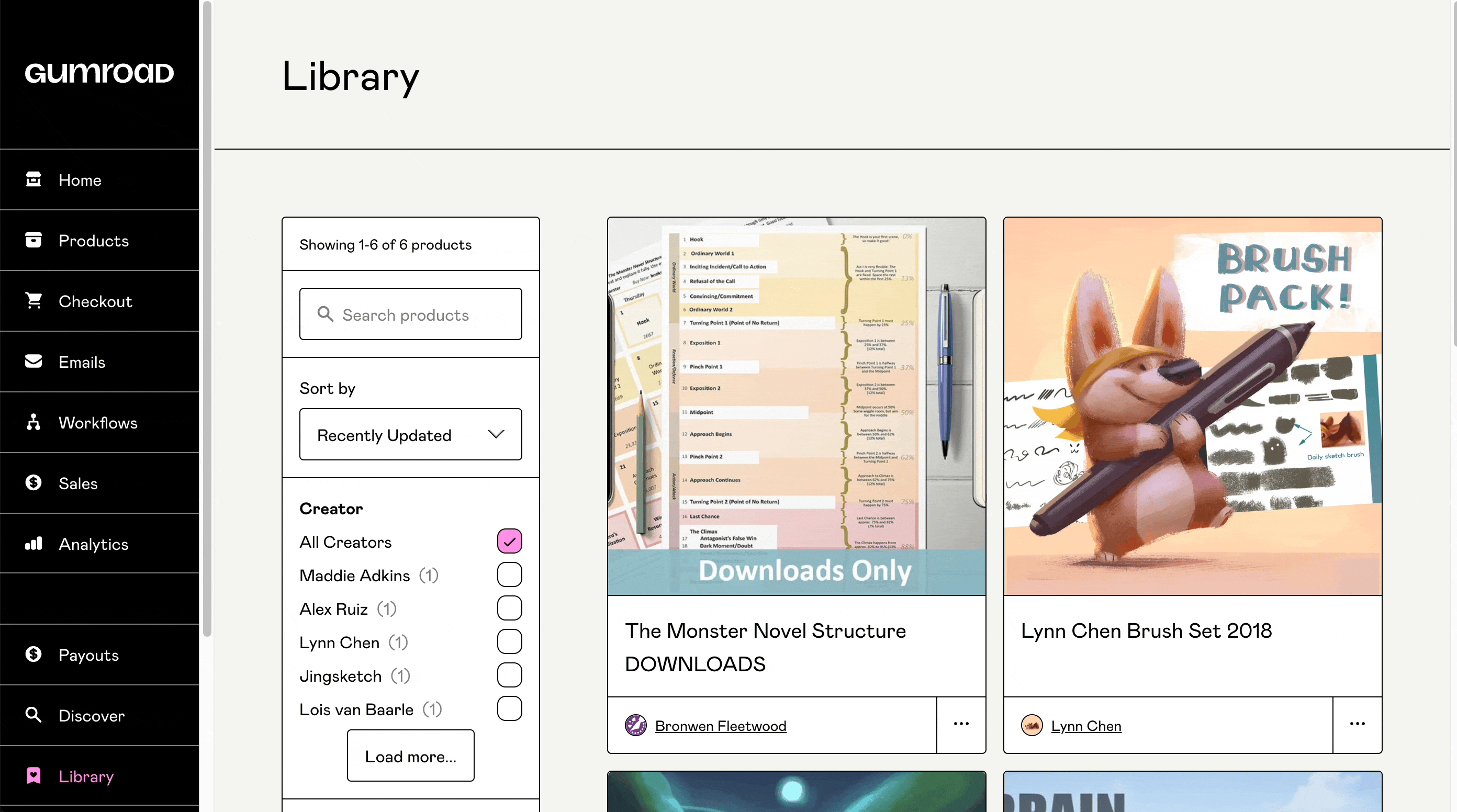Click the Products archive box icon
The image size is (1457, 812).
[33, 240]
